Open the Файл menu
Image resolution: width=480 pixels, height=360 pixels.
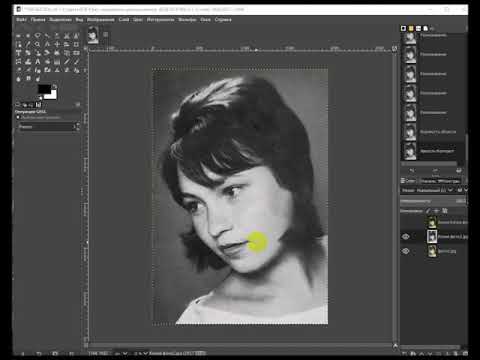(21, 20)
